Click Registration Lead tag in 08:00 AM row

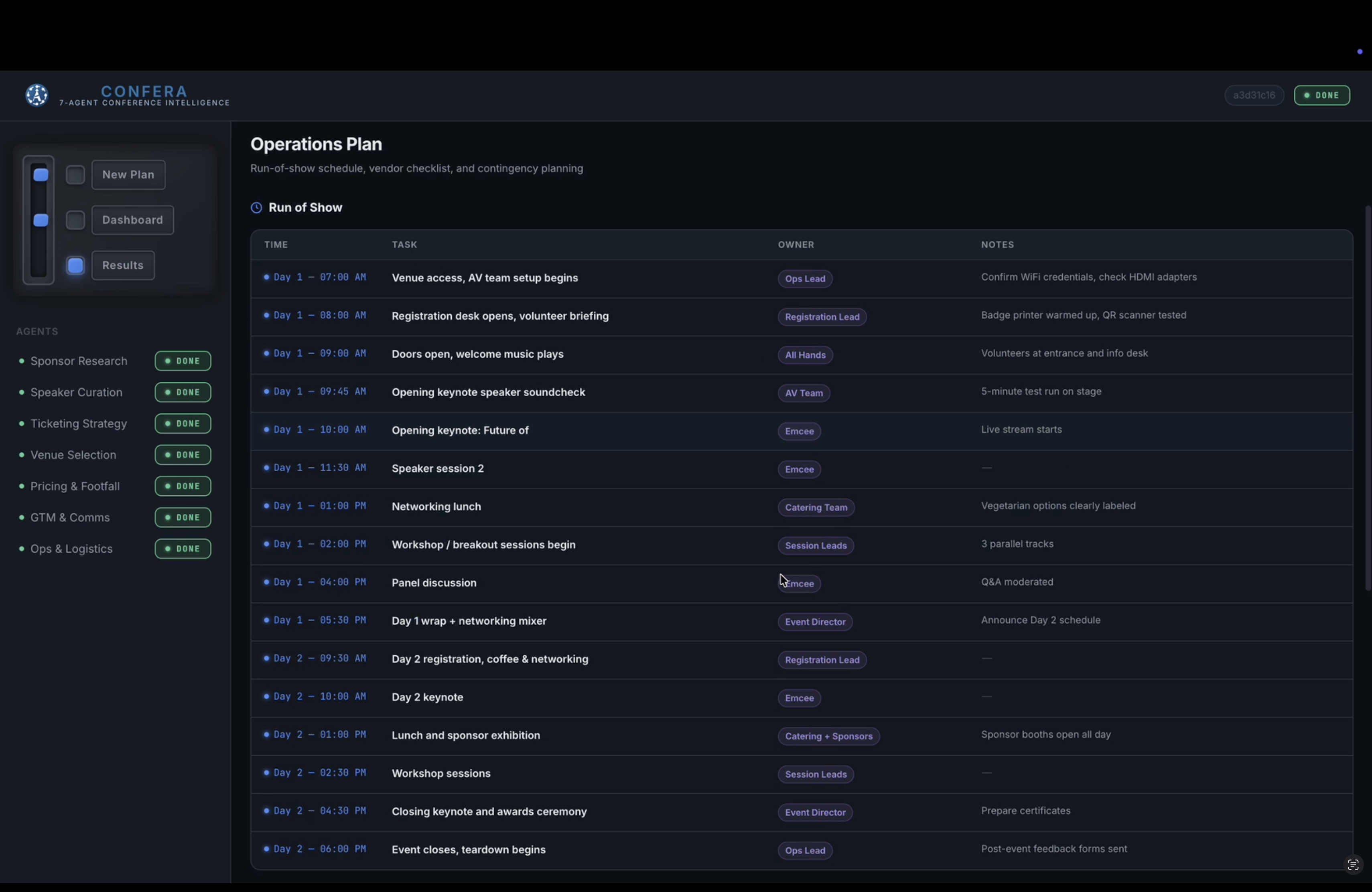click(822, 317)
